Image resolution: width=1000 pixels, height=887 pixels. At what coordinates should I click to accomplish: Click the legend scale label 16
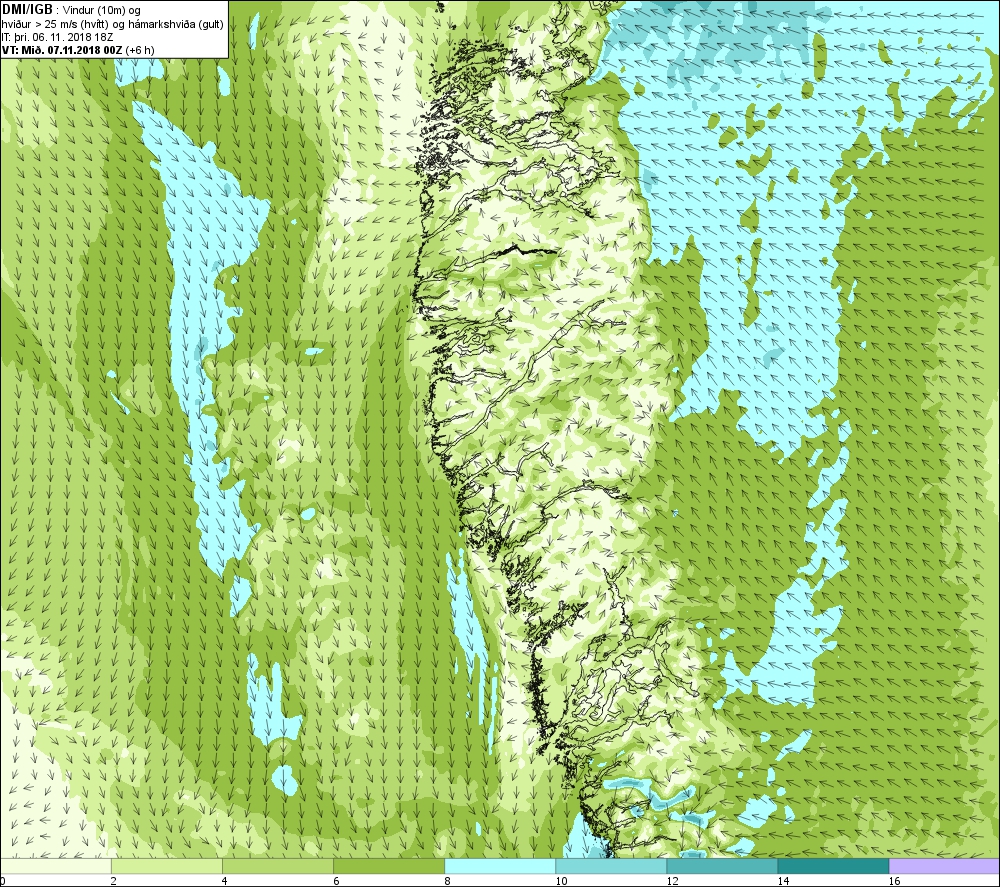[x=894, y=881]
